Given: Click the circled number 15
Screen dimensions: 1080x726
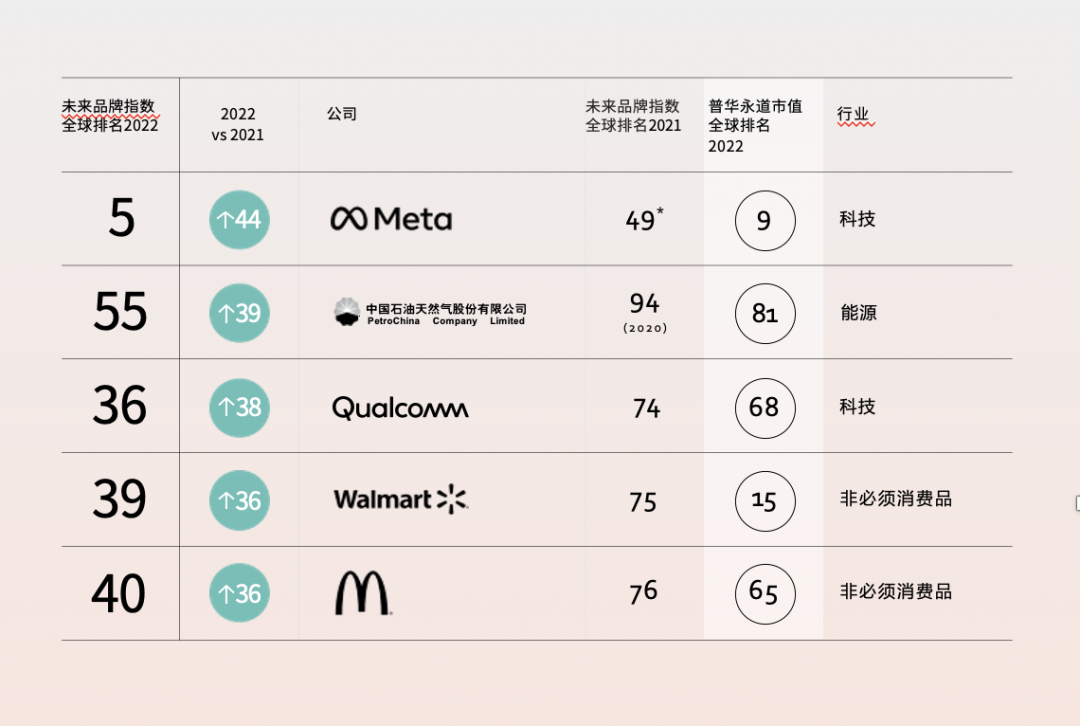Looking at the screenshot, I should [765, 501].
